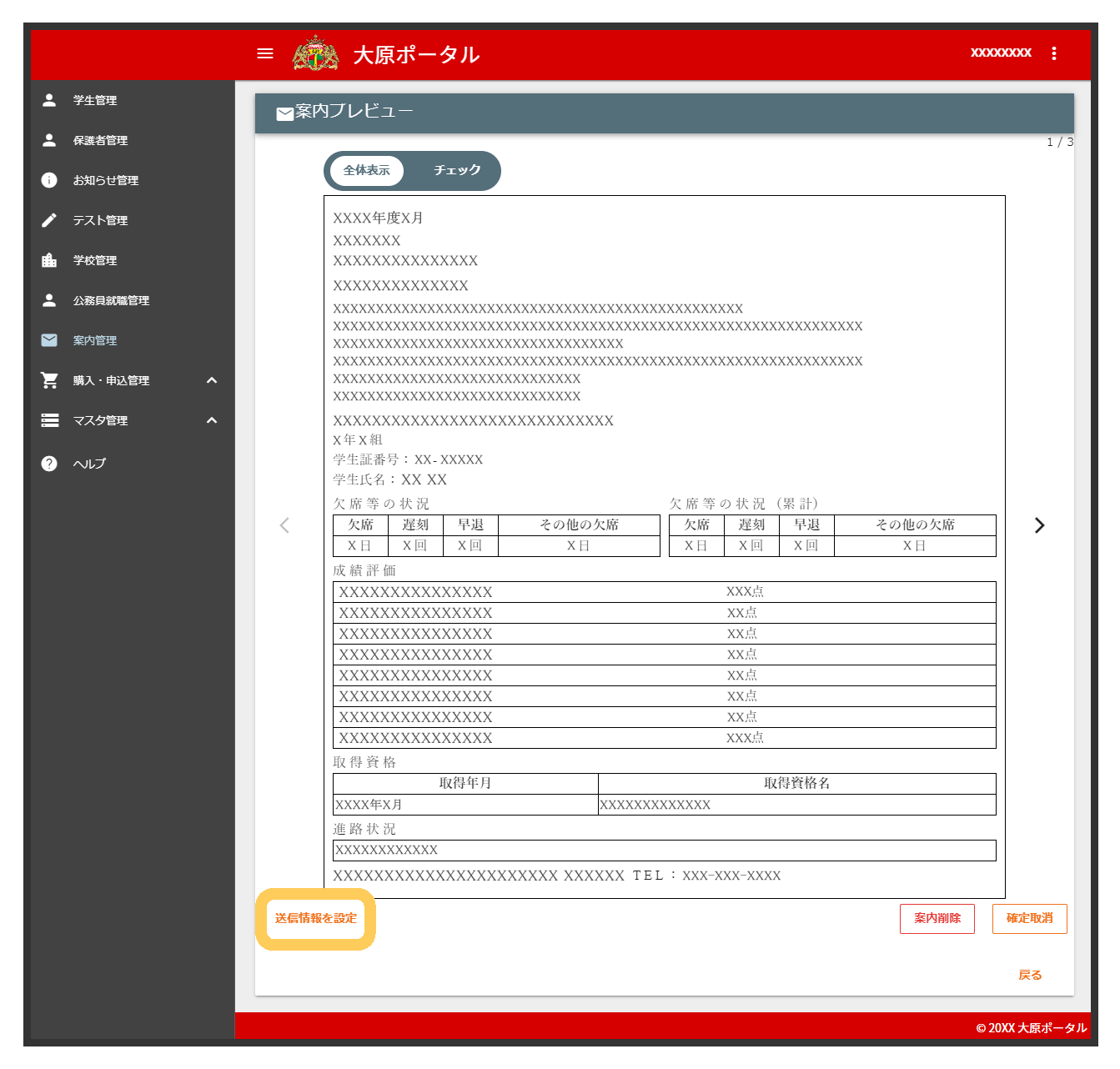Open the hamburger navigation menu
The image size is (1120, 1069).
(265, 53)
